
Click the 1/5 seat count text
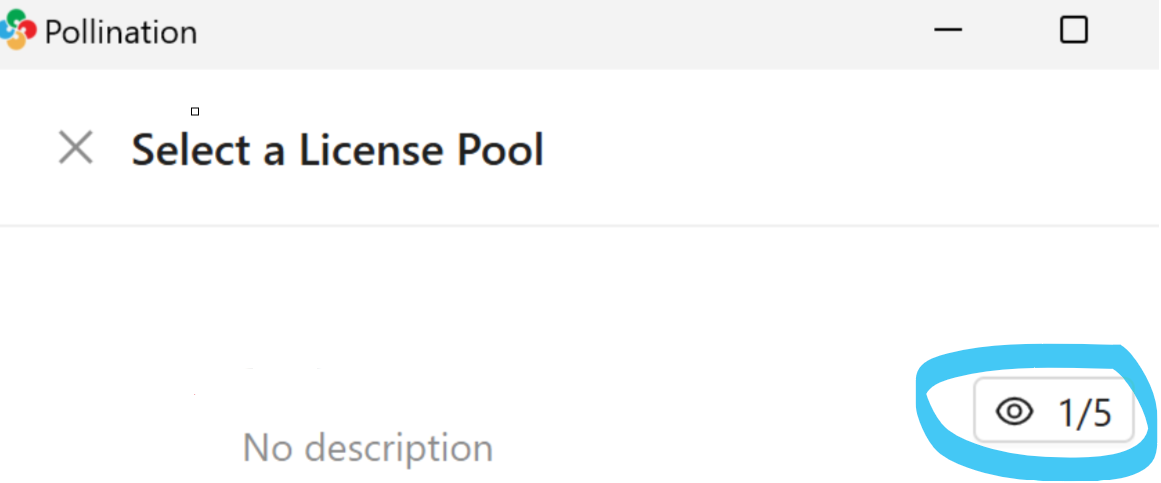tap(1085, 412)
